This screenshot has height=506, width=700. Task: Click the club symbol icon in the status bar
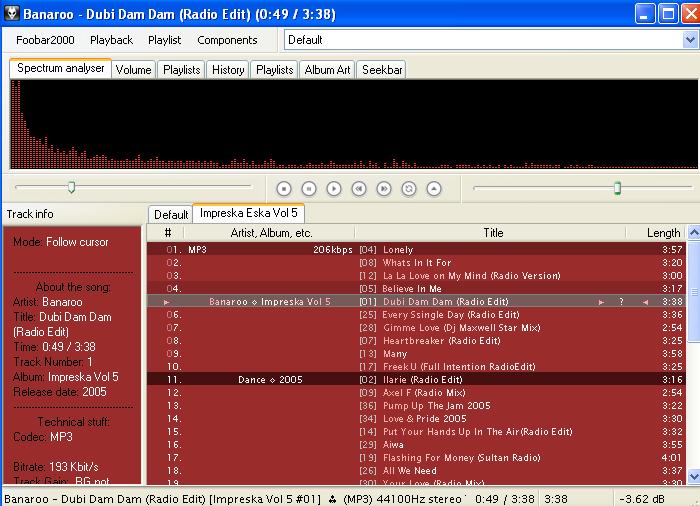(x=333, y=499)
